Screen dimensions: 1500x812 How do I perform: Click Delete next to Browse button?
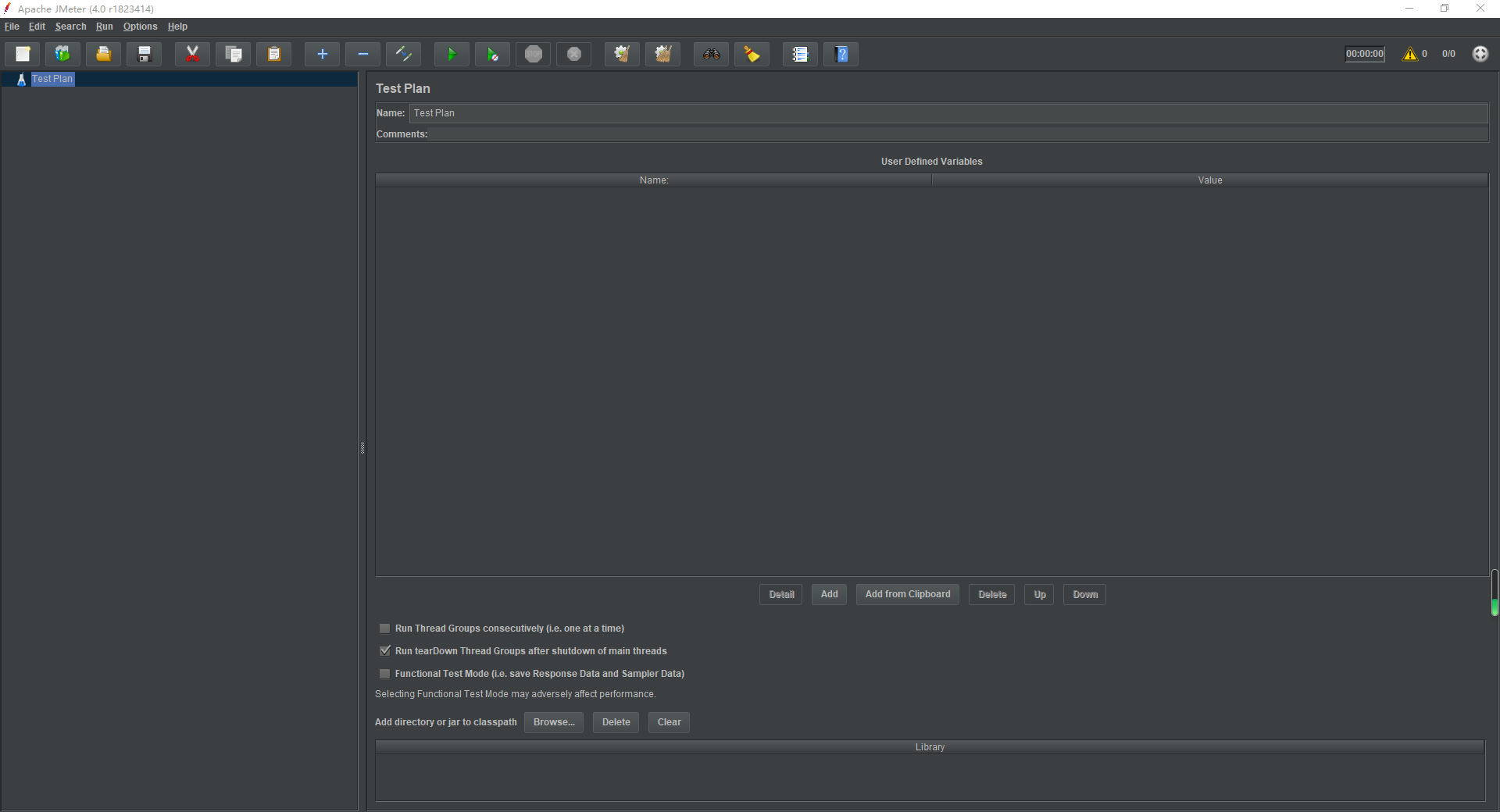616,722
